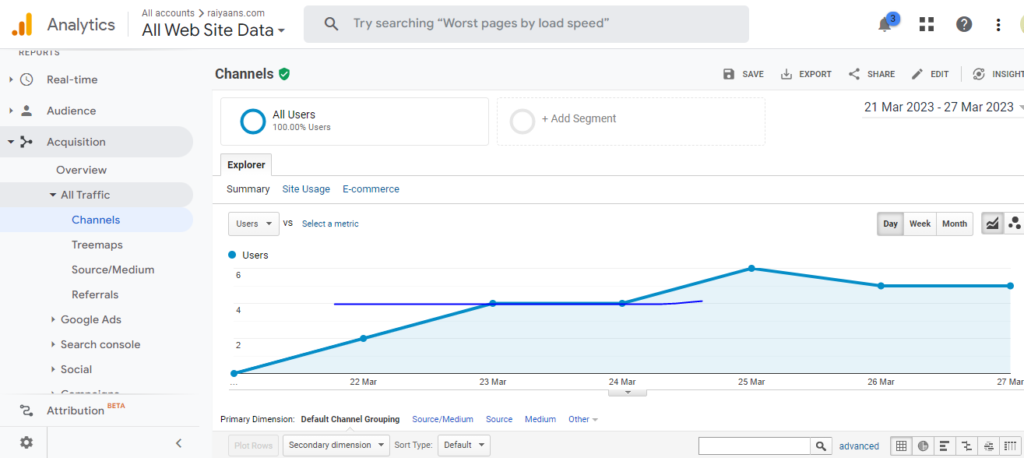Open Source/Medium in the sidebar

tap(113, 270)
